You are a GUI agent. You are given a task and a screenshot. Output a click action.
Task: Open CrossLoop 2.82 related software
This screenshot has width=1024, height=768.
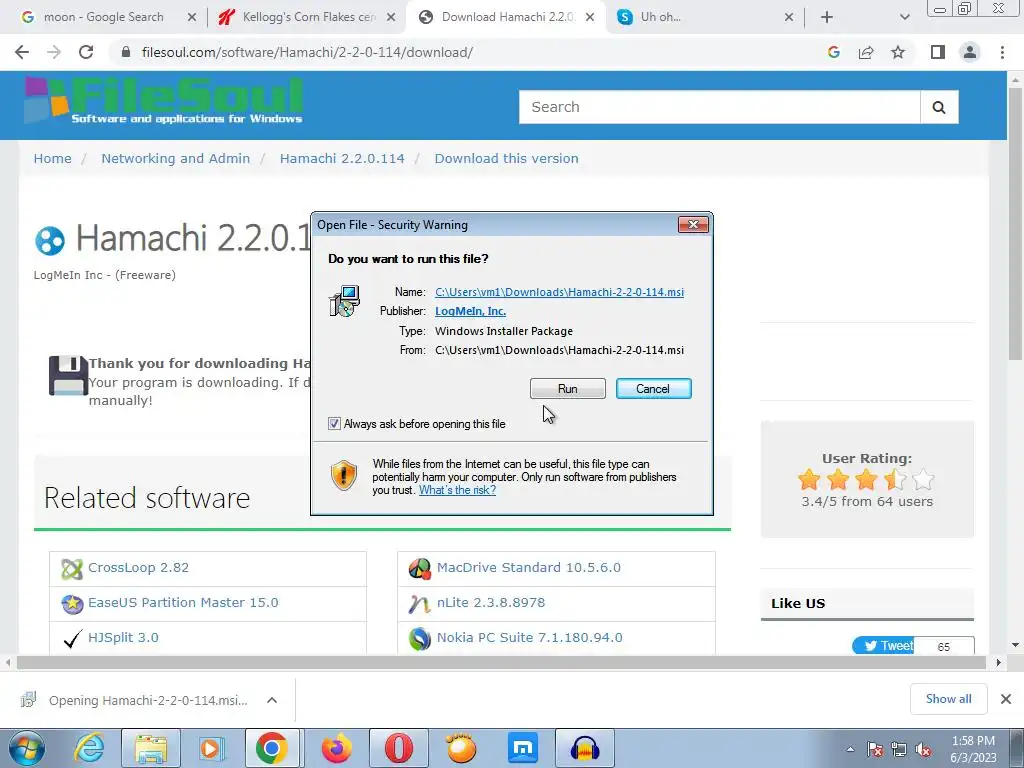(138, 568)
